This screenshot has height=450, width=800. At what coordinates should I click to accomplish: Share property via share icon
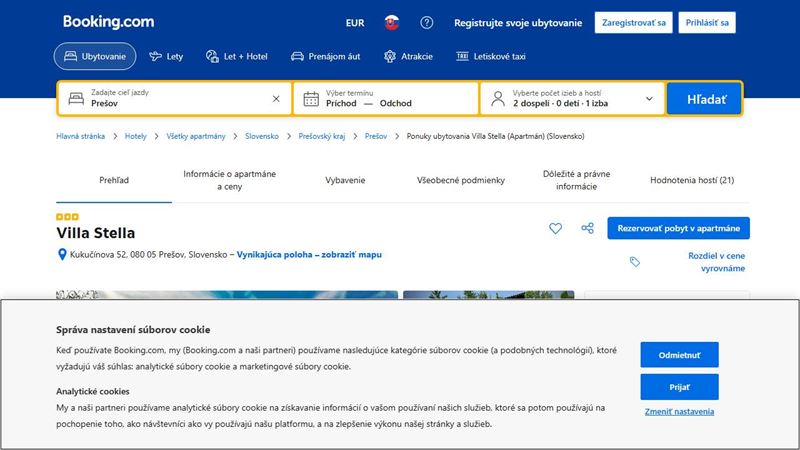[x=588, y=228]
